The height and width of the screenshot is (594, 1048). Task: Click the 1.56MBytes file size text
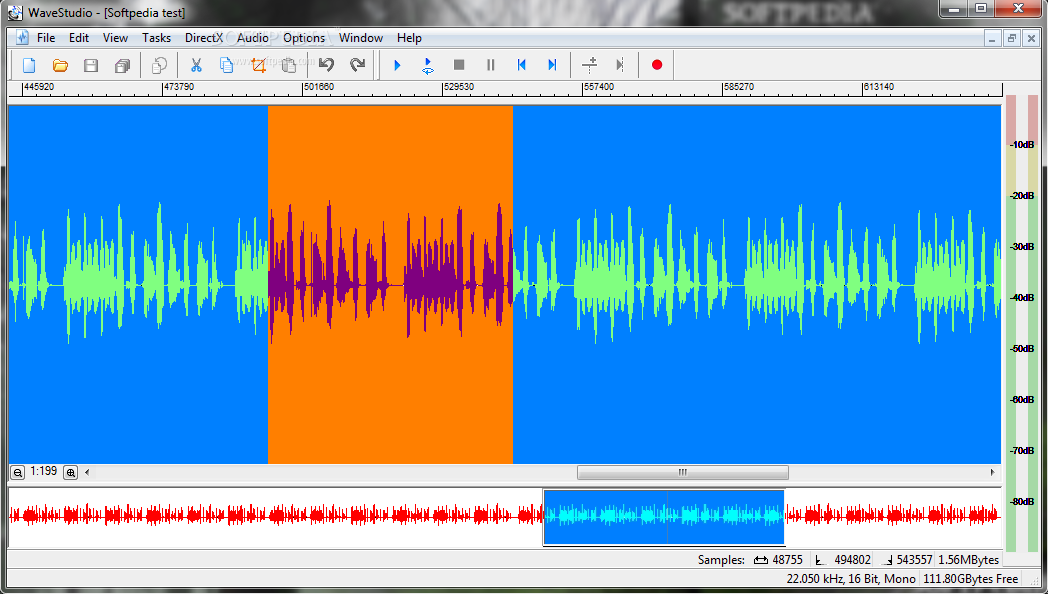tap(968, 560)
